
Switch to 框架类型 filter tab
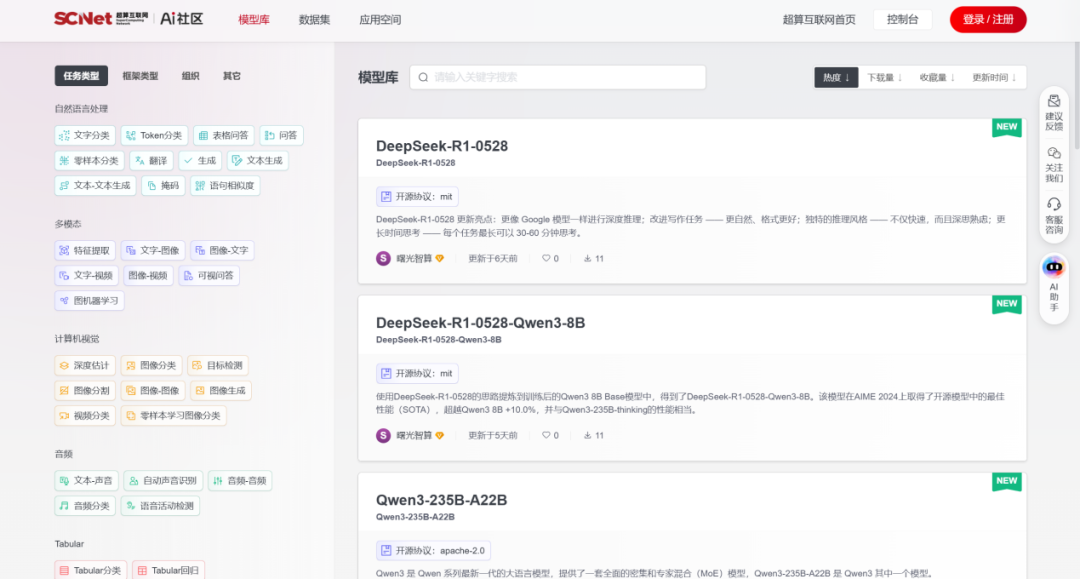pos(141,76)
